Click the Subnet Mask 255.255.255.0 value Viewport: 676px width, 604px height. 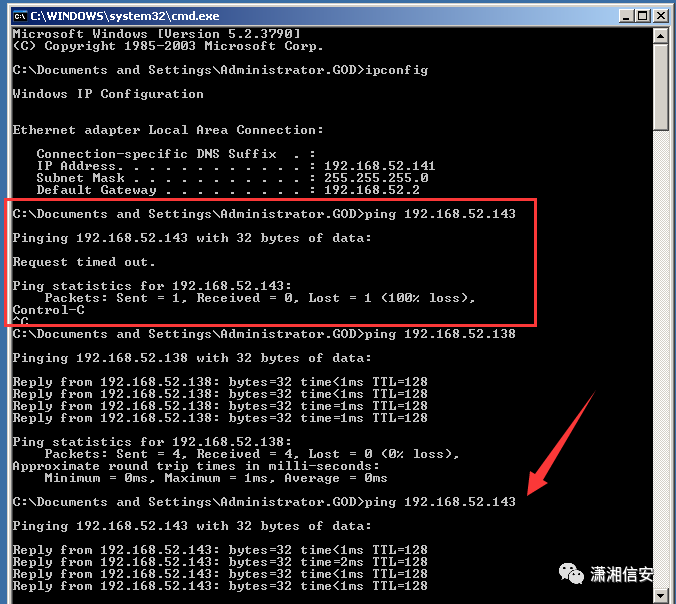(376, 178)
